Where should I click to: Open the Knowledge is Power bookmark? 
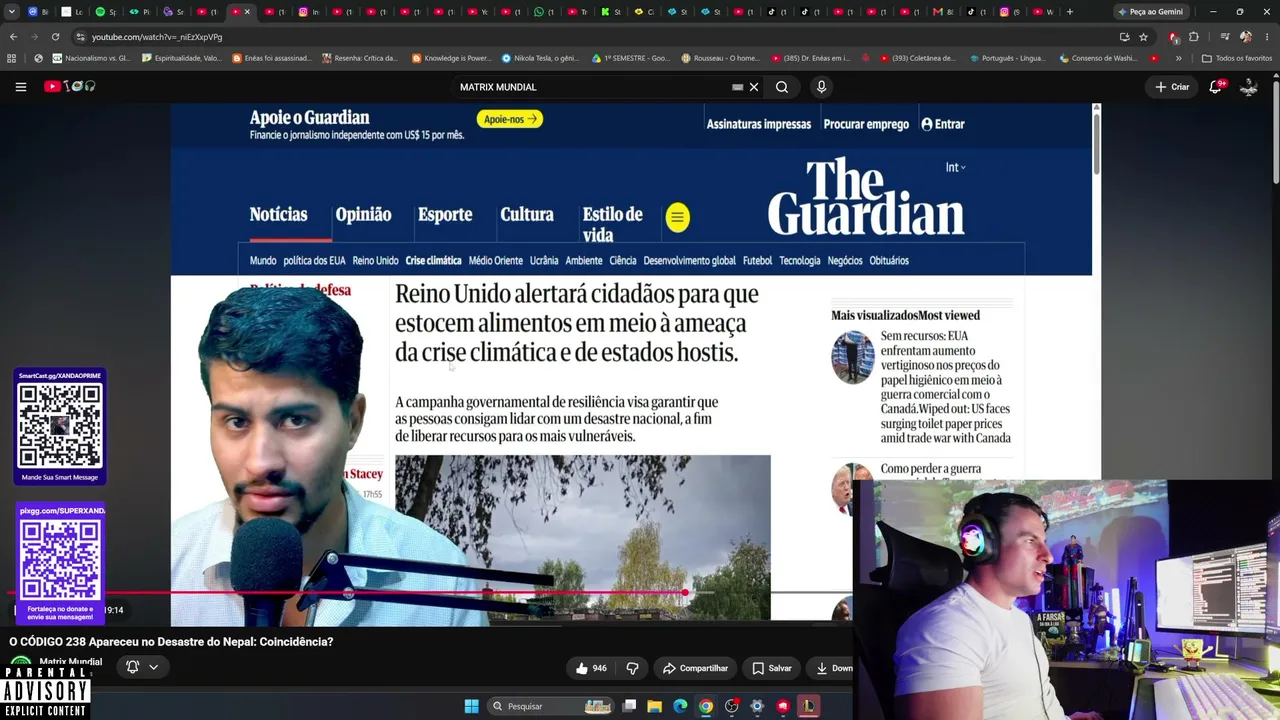pyautogui.click(x=451, y=58)
